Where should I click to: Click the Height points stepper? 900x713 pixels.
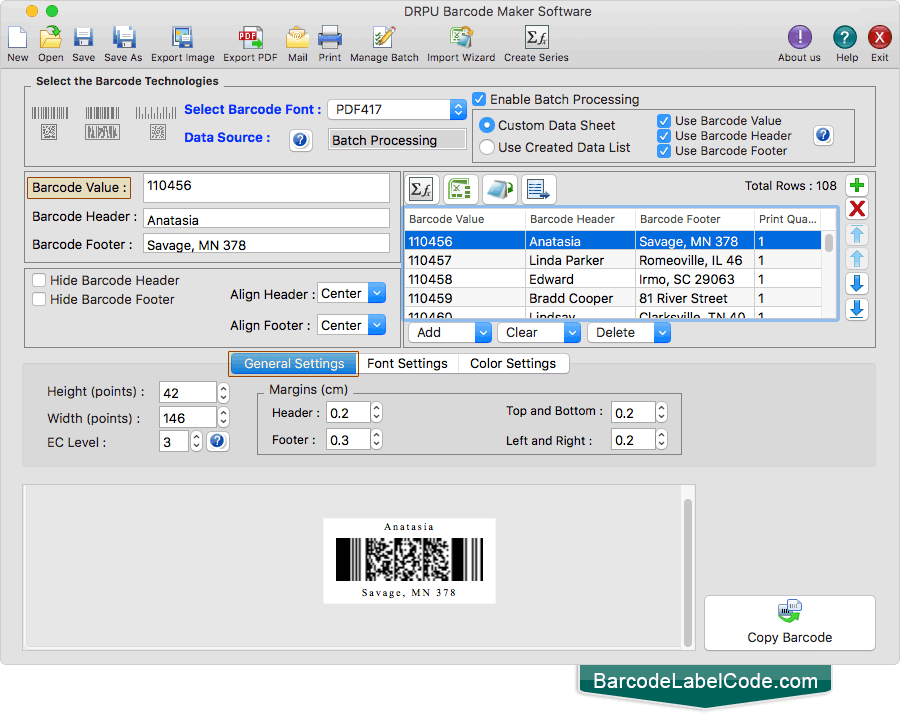tap(223, 393)
